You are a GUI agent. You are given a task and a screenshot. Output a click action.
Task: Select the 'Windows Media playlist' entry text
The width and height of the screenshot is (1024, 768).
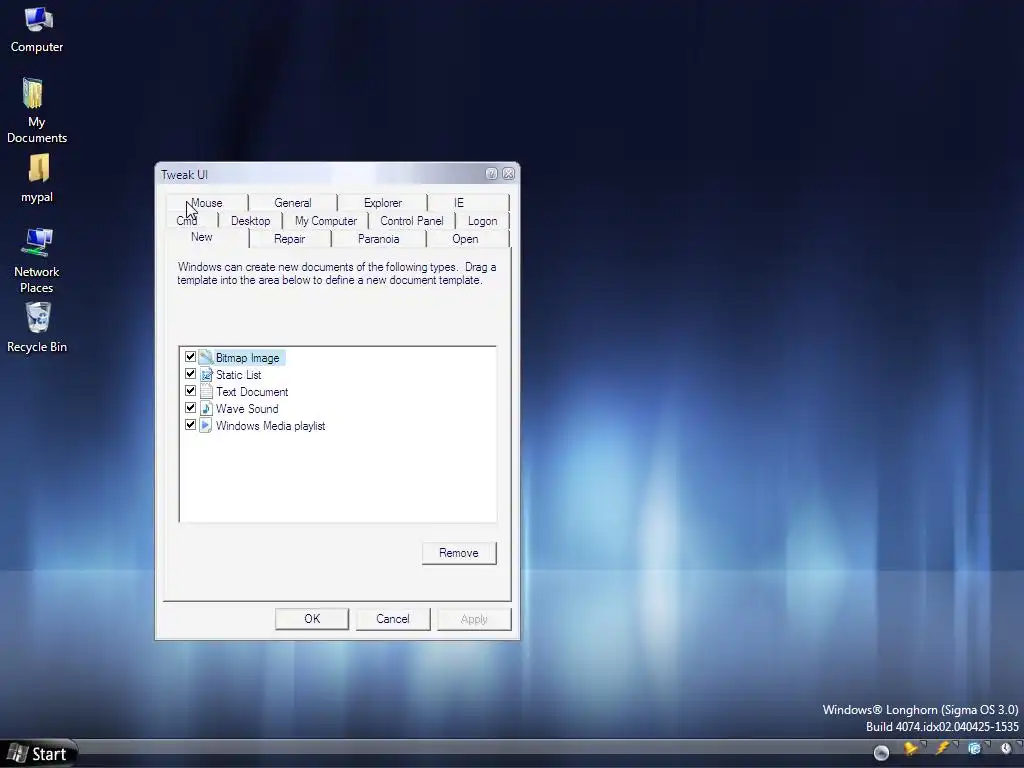270,426
